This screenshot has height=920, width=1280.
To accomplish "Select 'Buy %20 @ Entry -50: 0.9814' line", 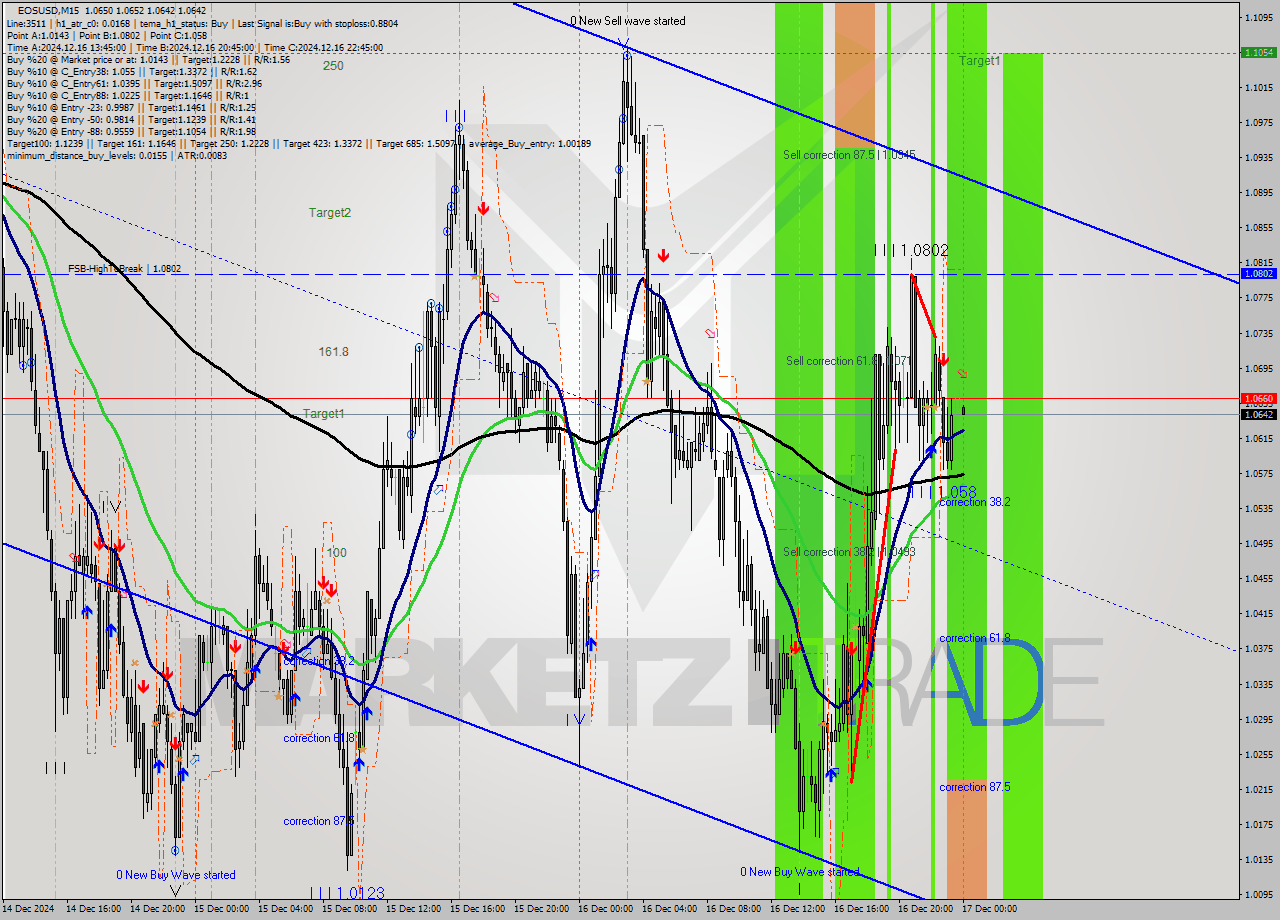I will [131, 120].
